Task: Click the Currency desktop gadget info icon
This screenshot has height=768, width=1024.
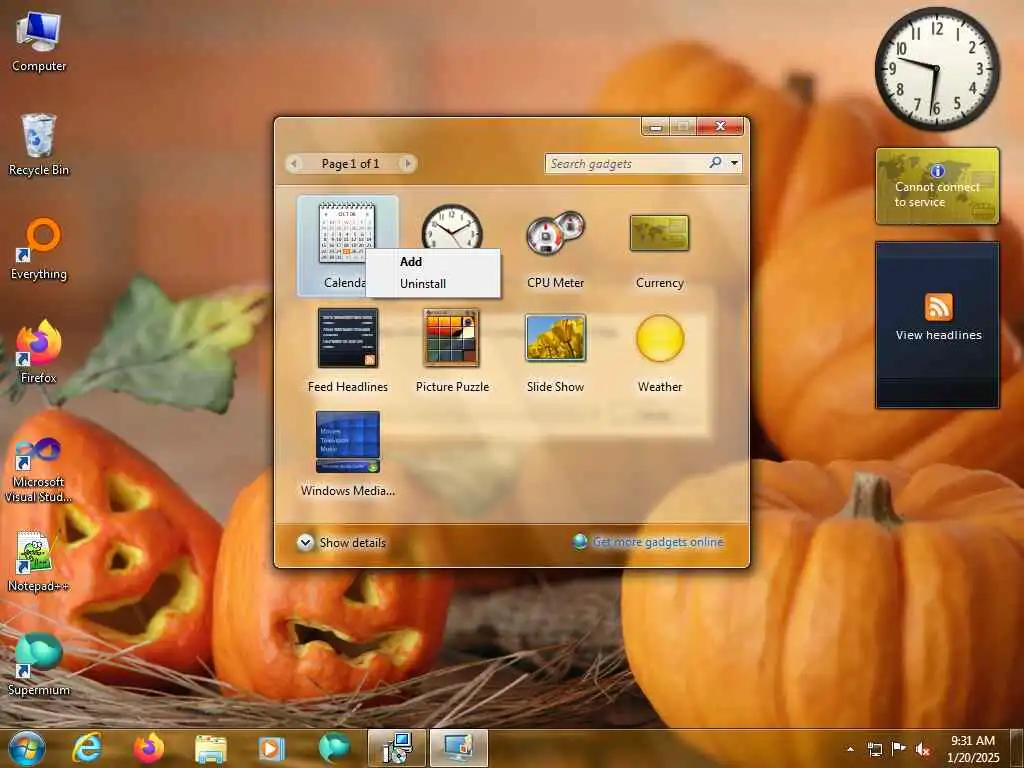Action: point(938,170)
